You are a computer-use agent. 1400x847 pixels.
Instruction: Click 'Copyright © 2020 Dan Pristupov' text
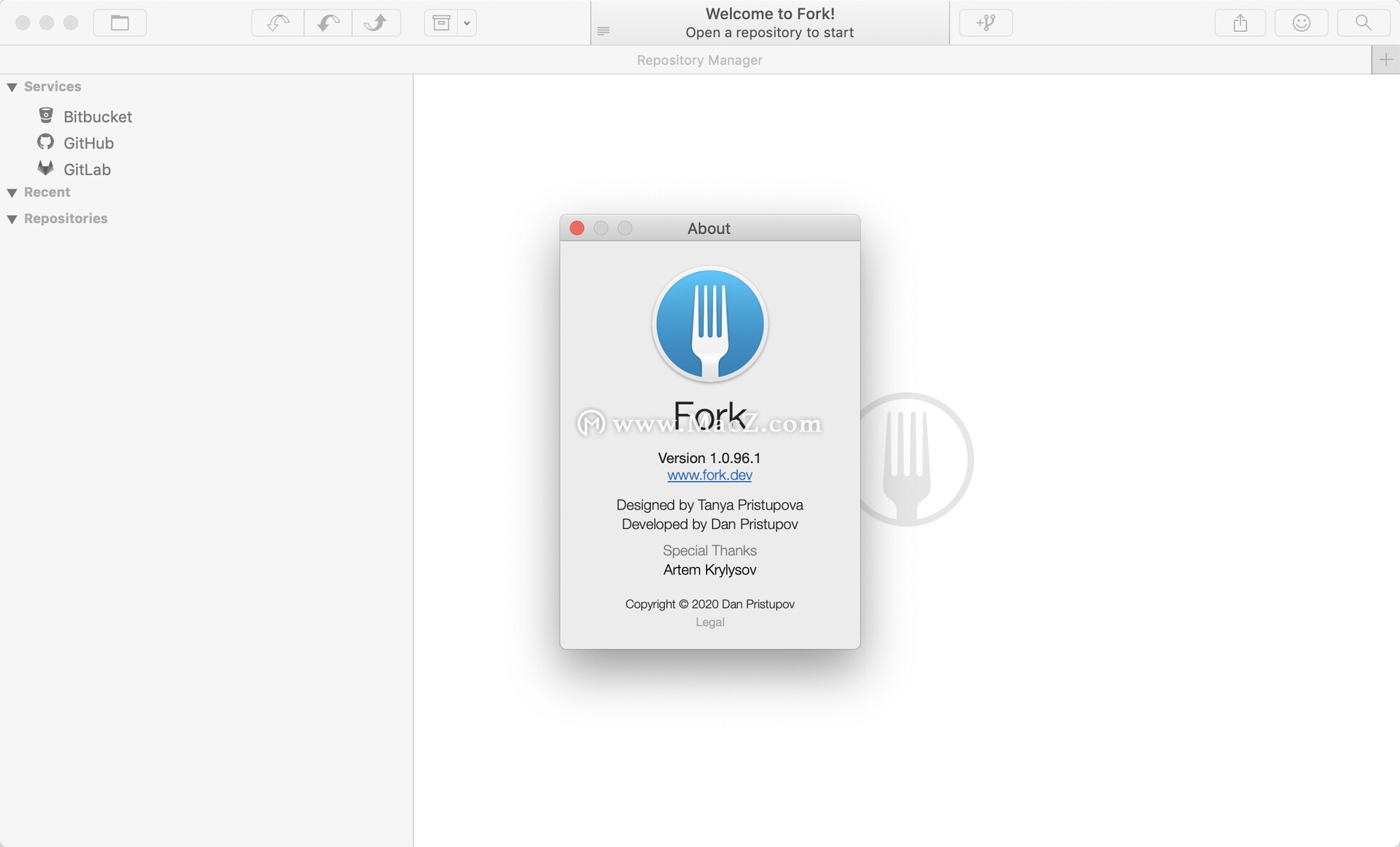pos(709,604)
